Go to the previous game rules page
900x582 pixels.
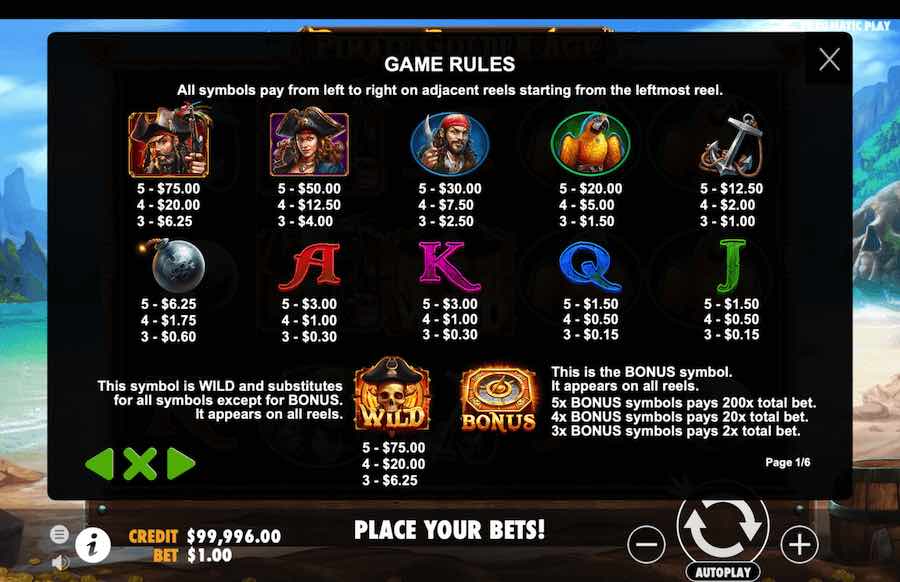(100, 463)
